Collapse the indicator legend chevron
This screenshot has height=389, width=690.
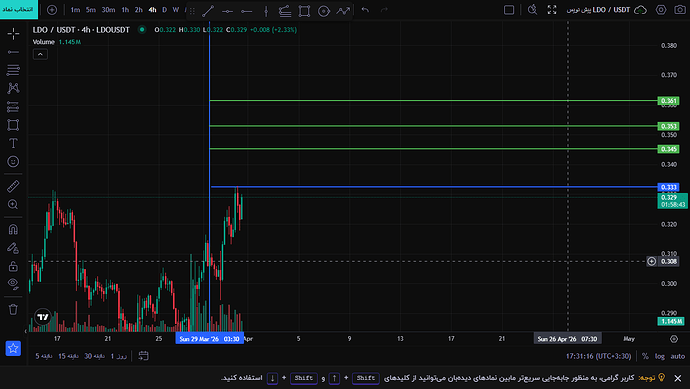pyautogui.click(x=40, y=54)
